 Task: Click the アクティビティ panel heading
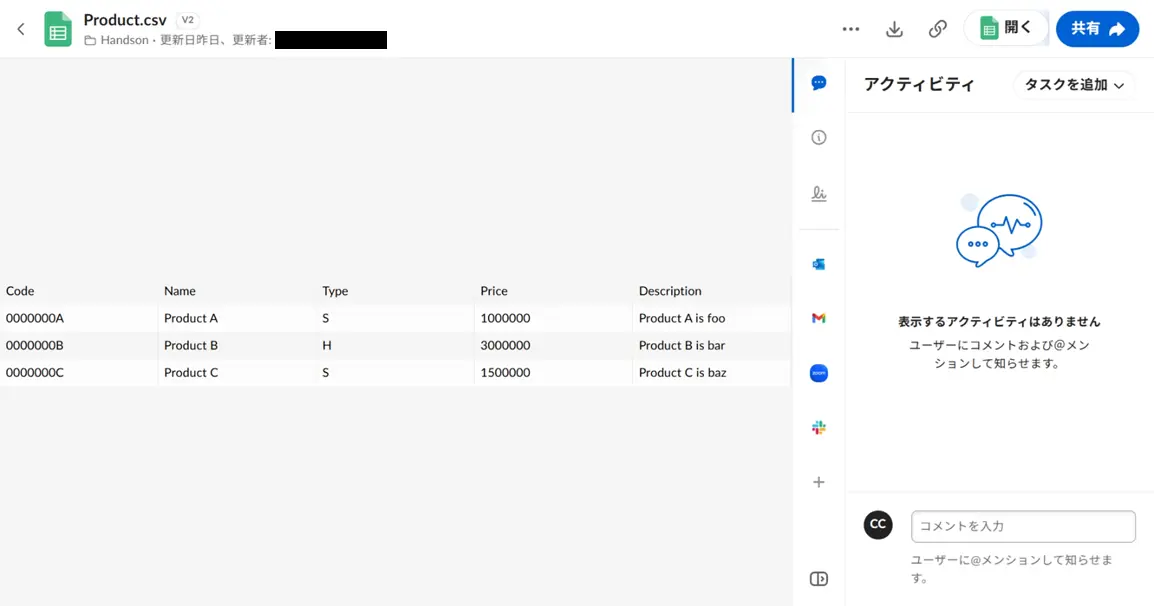tap(919, 85)
